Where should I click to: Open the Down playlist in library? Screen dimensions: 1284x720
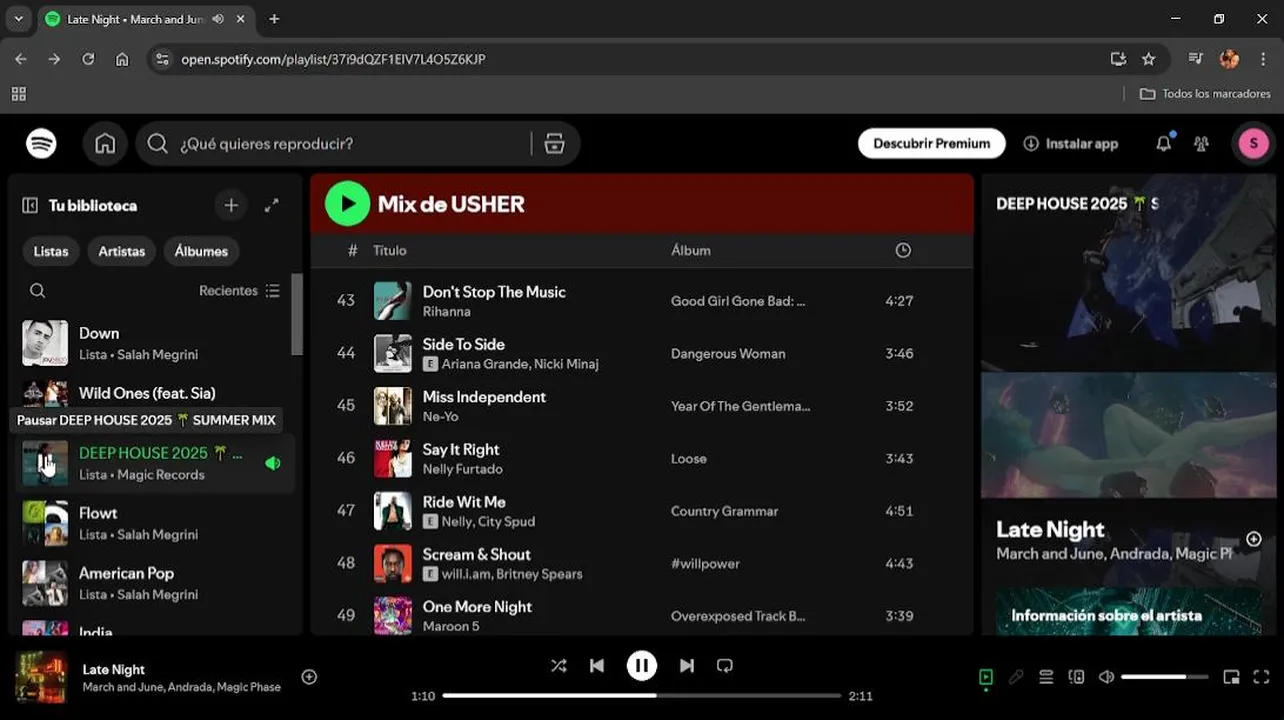pyautogui.click(x=156, y=343)
